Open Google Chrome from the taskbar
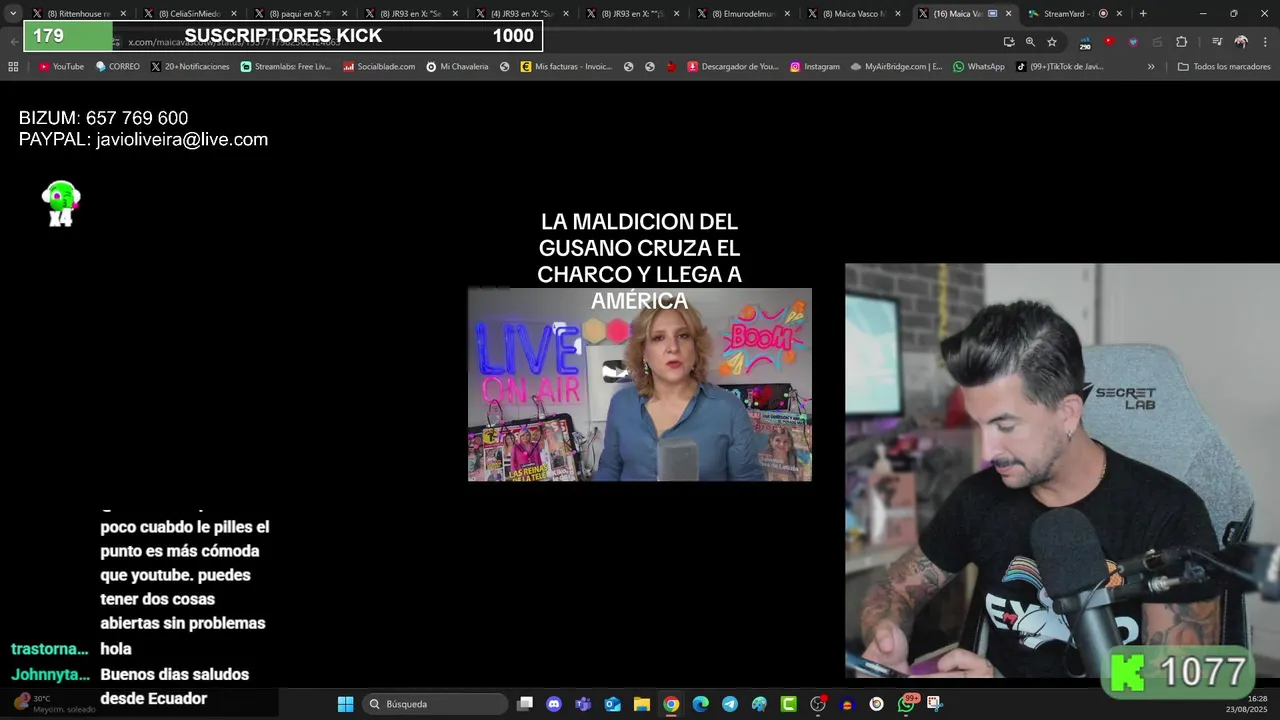This screenshot has width=1280, height=720. [671, 704]
